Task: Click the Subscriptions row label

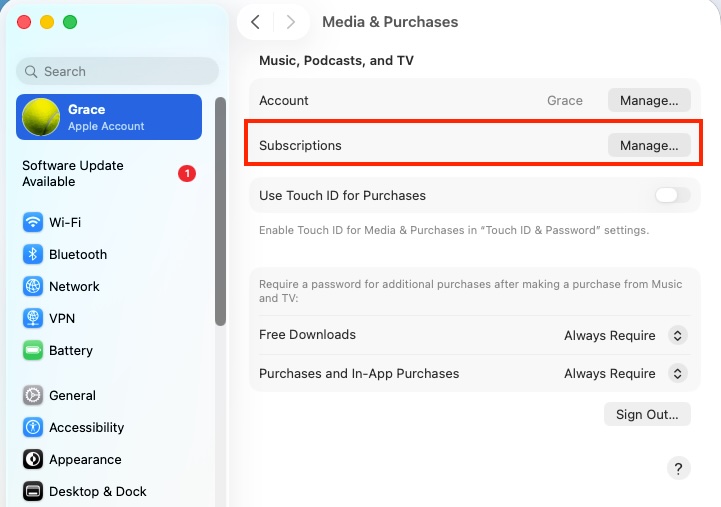Action: pos(300,146)
